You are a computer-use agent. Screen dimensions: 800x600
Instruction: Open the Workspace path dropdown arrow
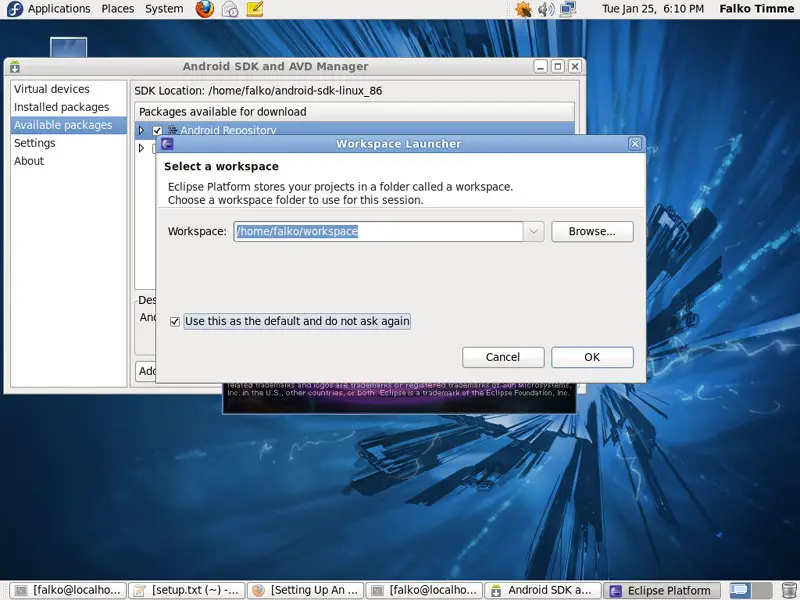point(533,231)
